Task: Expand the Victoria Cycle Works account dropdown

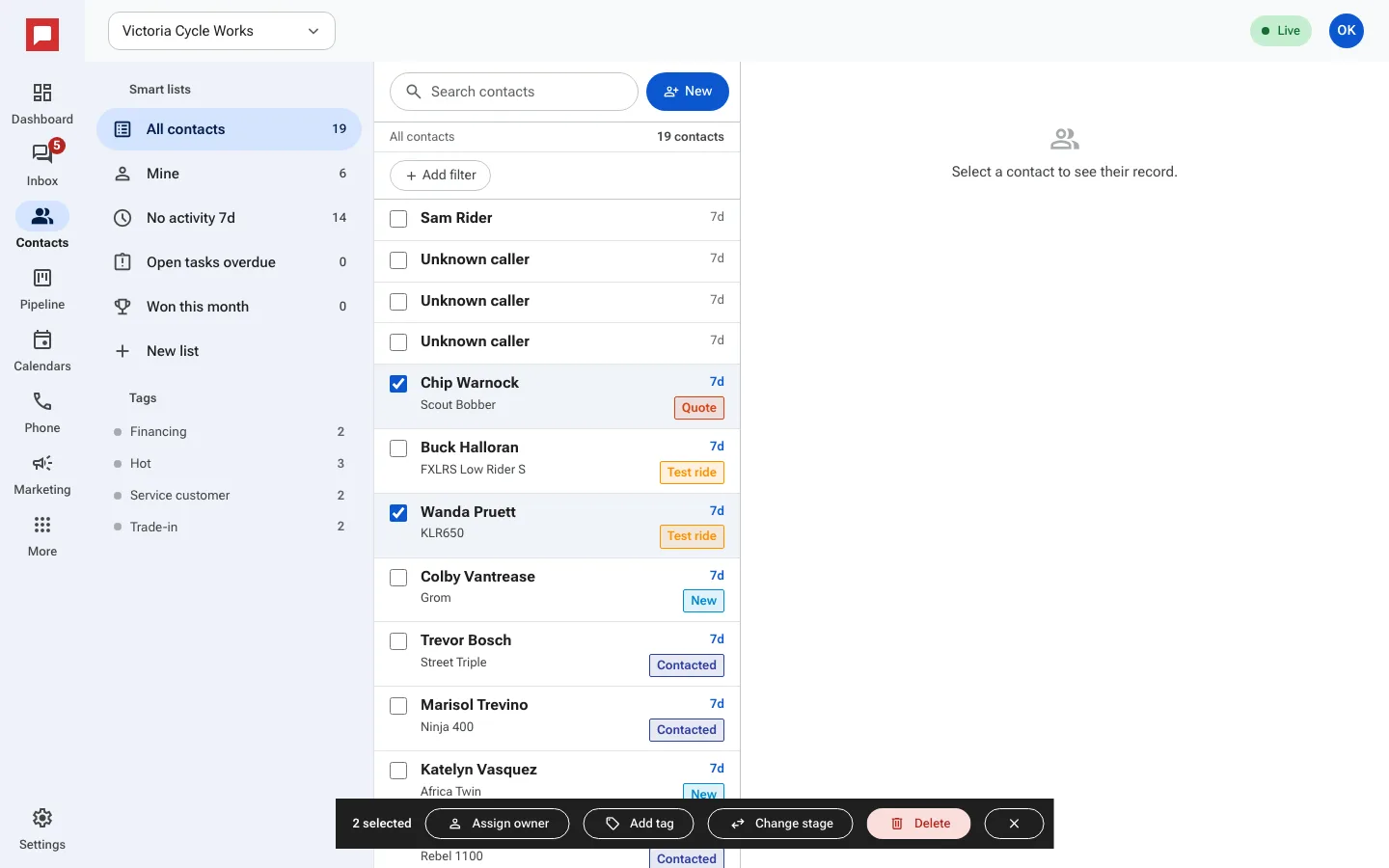Action: pyautogui.click(x=222, y=31)
